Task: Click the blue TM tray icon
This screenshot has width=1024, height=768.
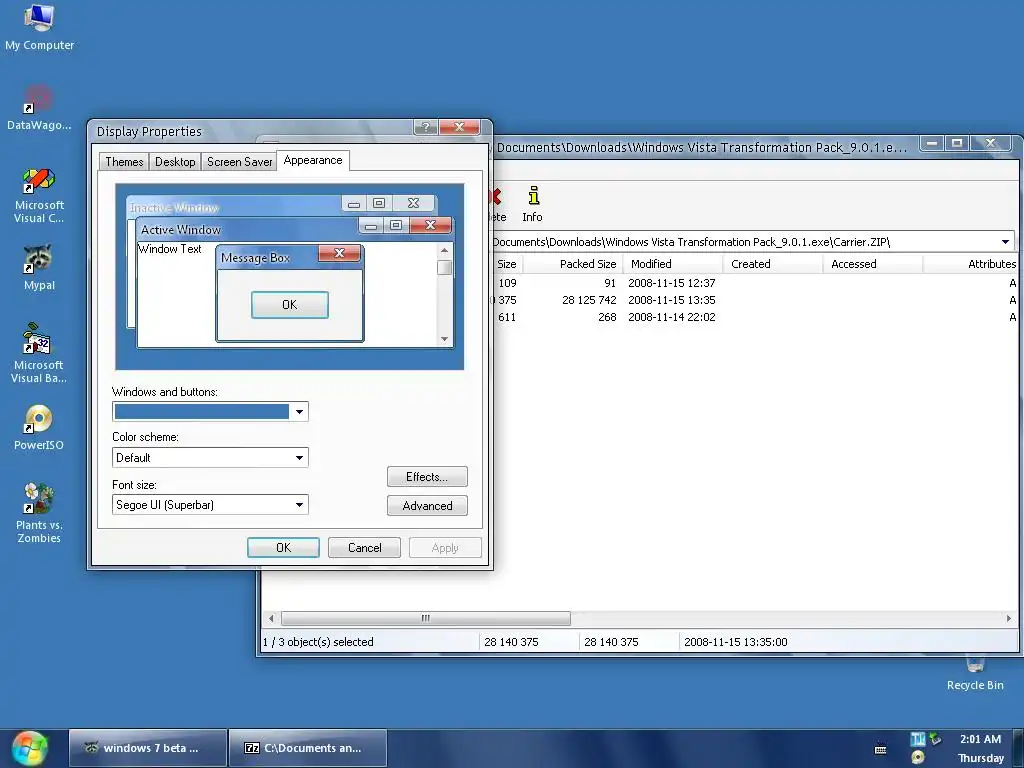Action: tap(918, 739)
